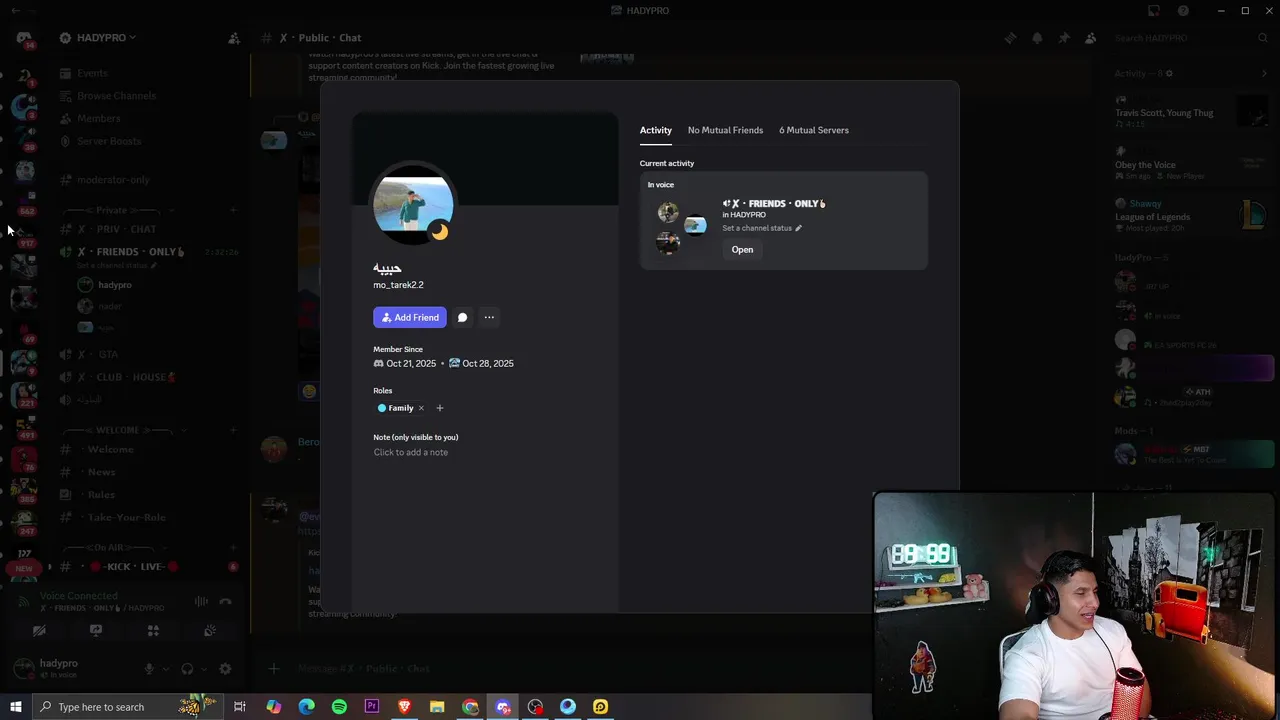Open the headphone output options chevron
The height and width of the screenshot is (720, 1280).
pyautogui.click(x=204, y=669)
